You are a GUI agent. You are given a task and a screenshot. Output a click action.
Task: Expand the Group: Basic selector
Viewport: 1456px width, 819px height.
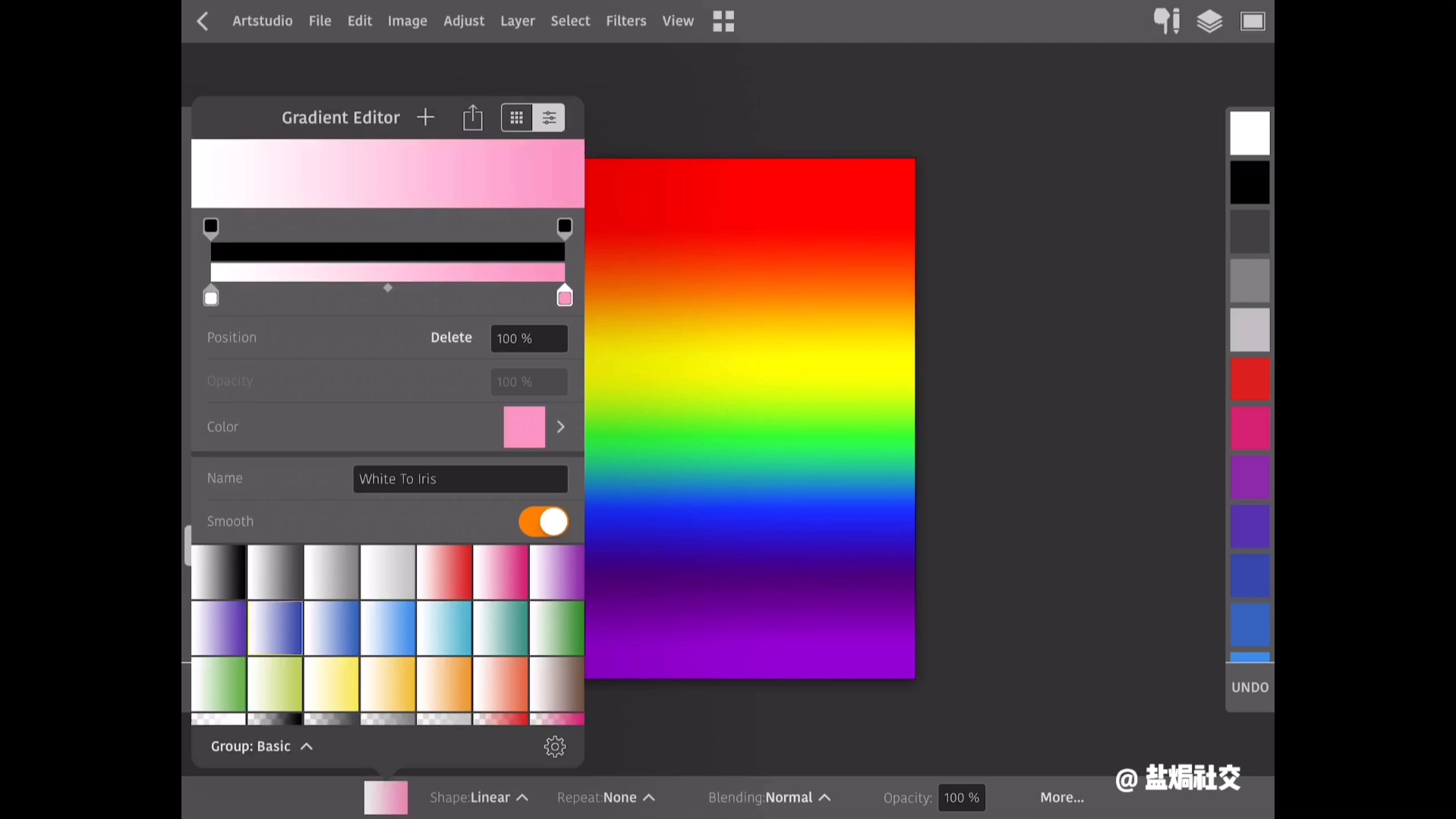(x=262, y=747)
